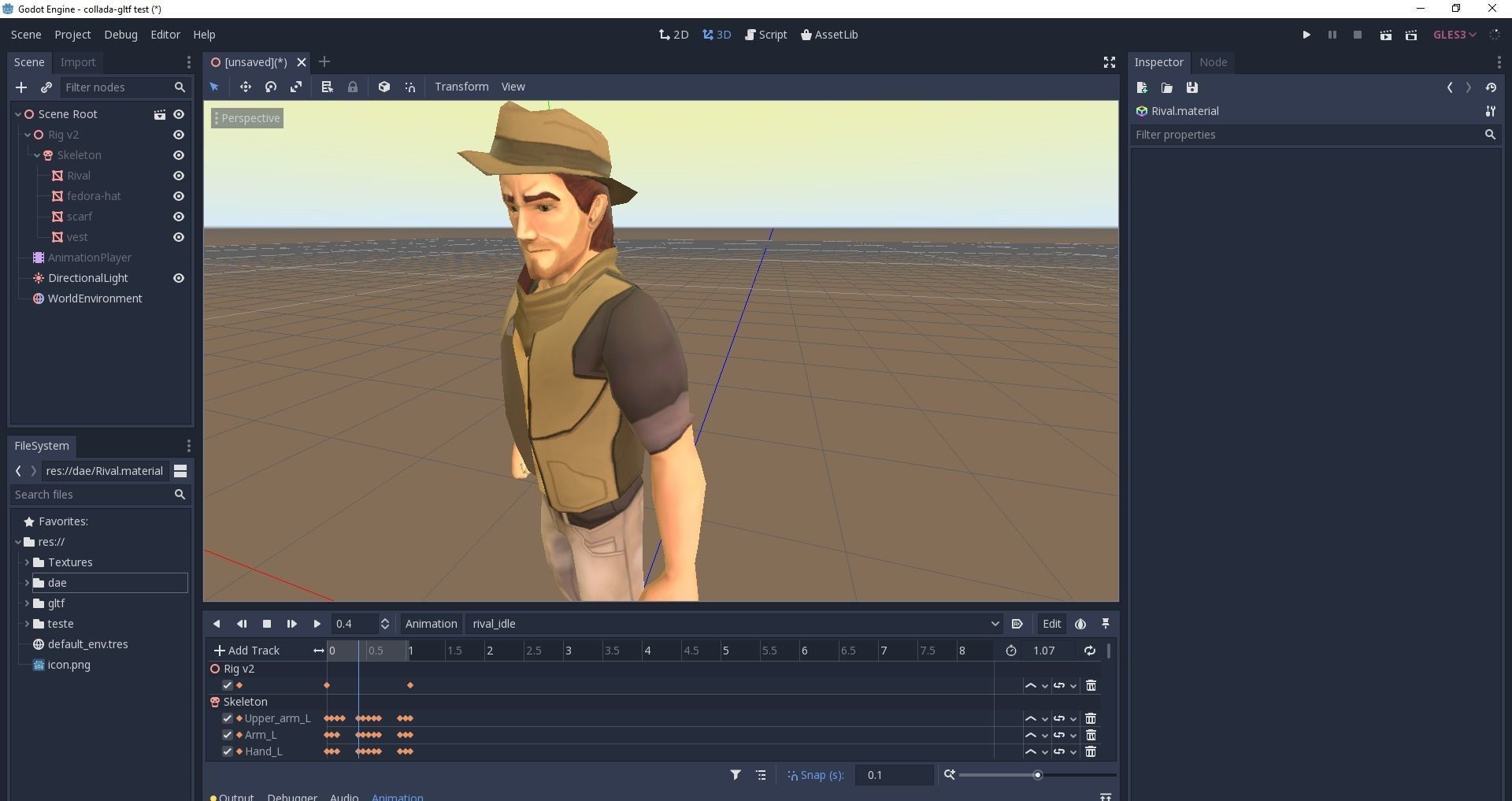
Task: Open the rival_idle animation dropdown
Action: point(734,624)
